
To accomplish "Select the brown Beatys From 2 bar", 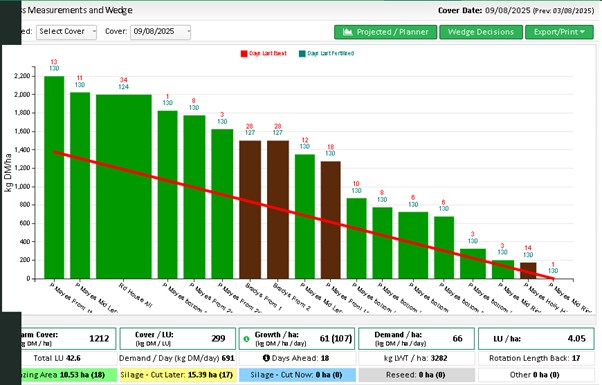I will (278, 210).
